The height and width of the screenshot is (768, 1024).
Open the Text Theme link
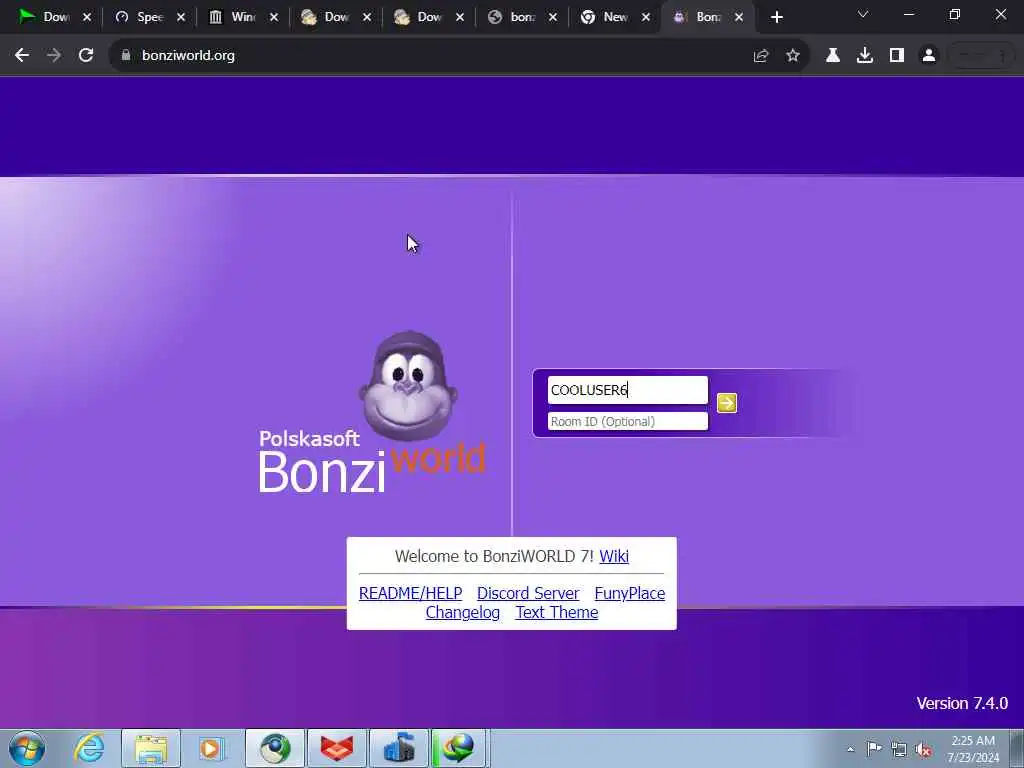[557, 613]
